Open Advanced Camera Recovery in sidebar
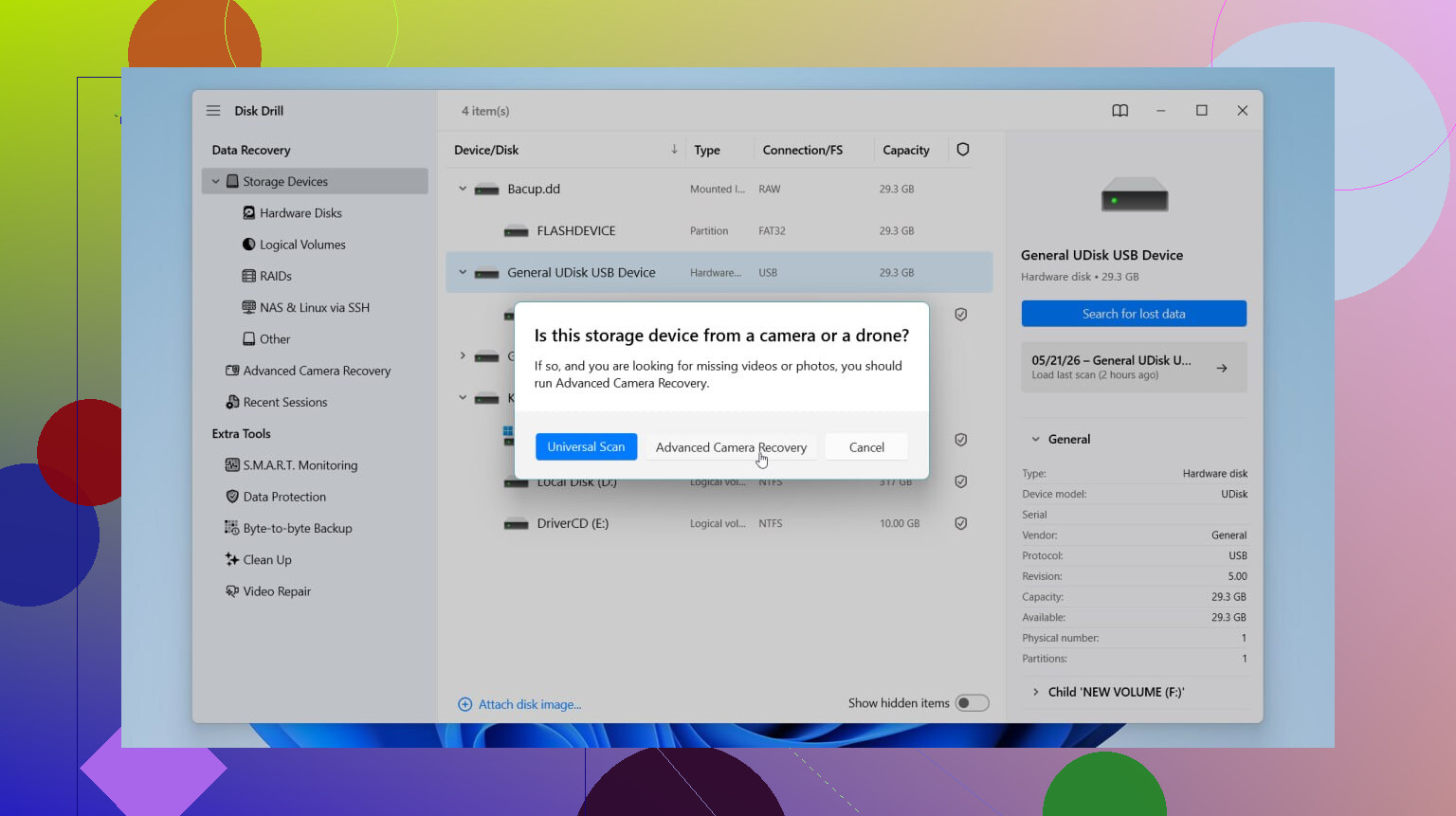Image resolution: width=1456 pixels, height=816 pixels. [317, 371]
